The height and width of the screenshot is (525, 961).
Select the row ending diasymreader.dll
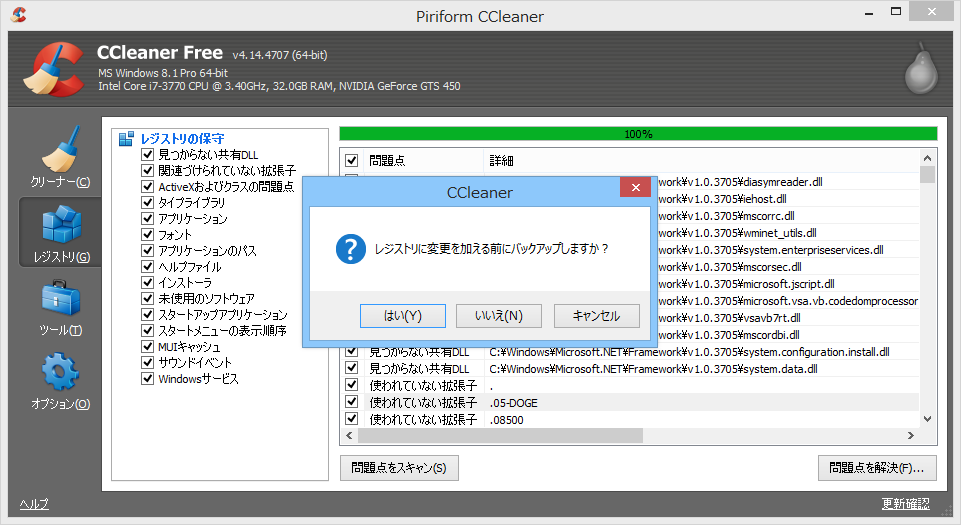click(788, 182)
